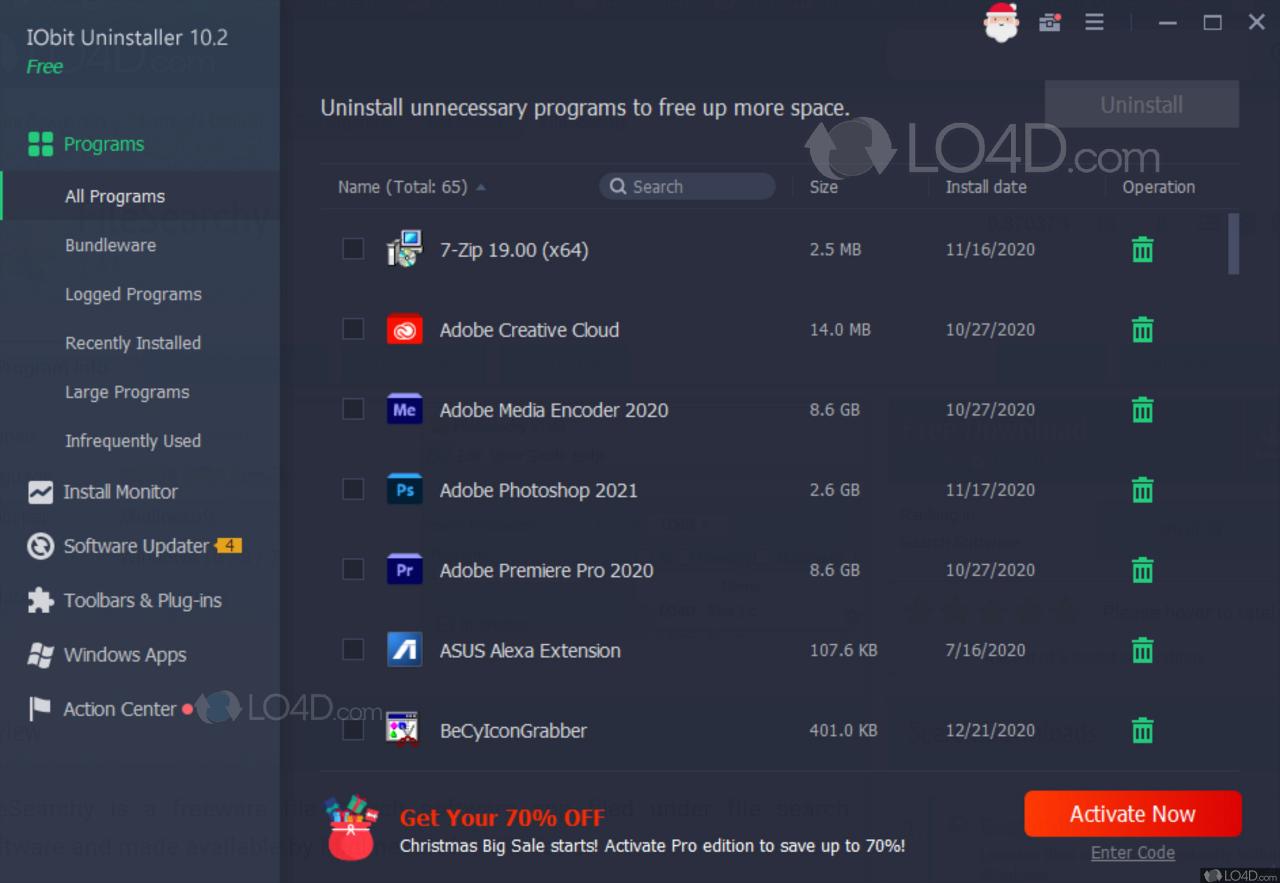Click '12/21/2020' install date
The height and width of the screenshot is (883, 1280).
pyautogui.click(x=990, y=730)
